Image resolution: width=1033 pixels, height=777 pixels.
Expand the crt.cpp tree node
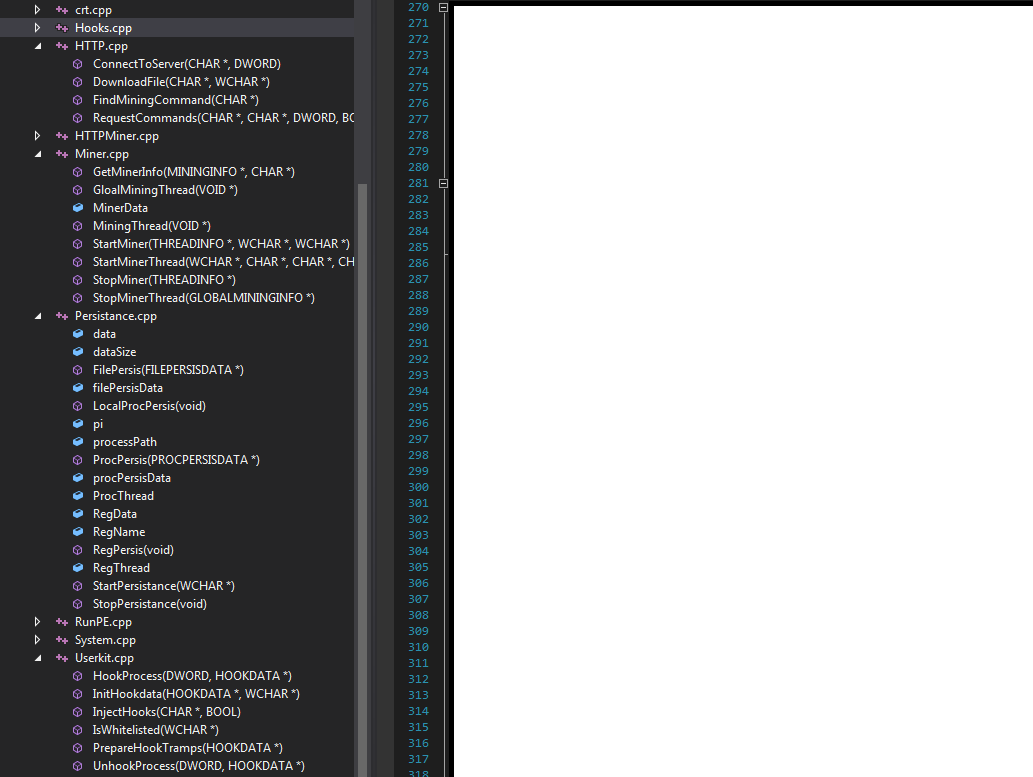pos(38,10)
